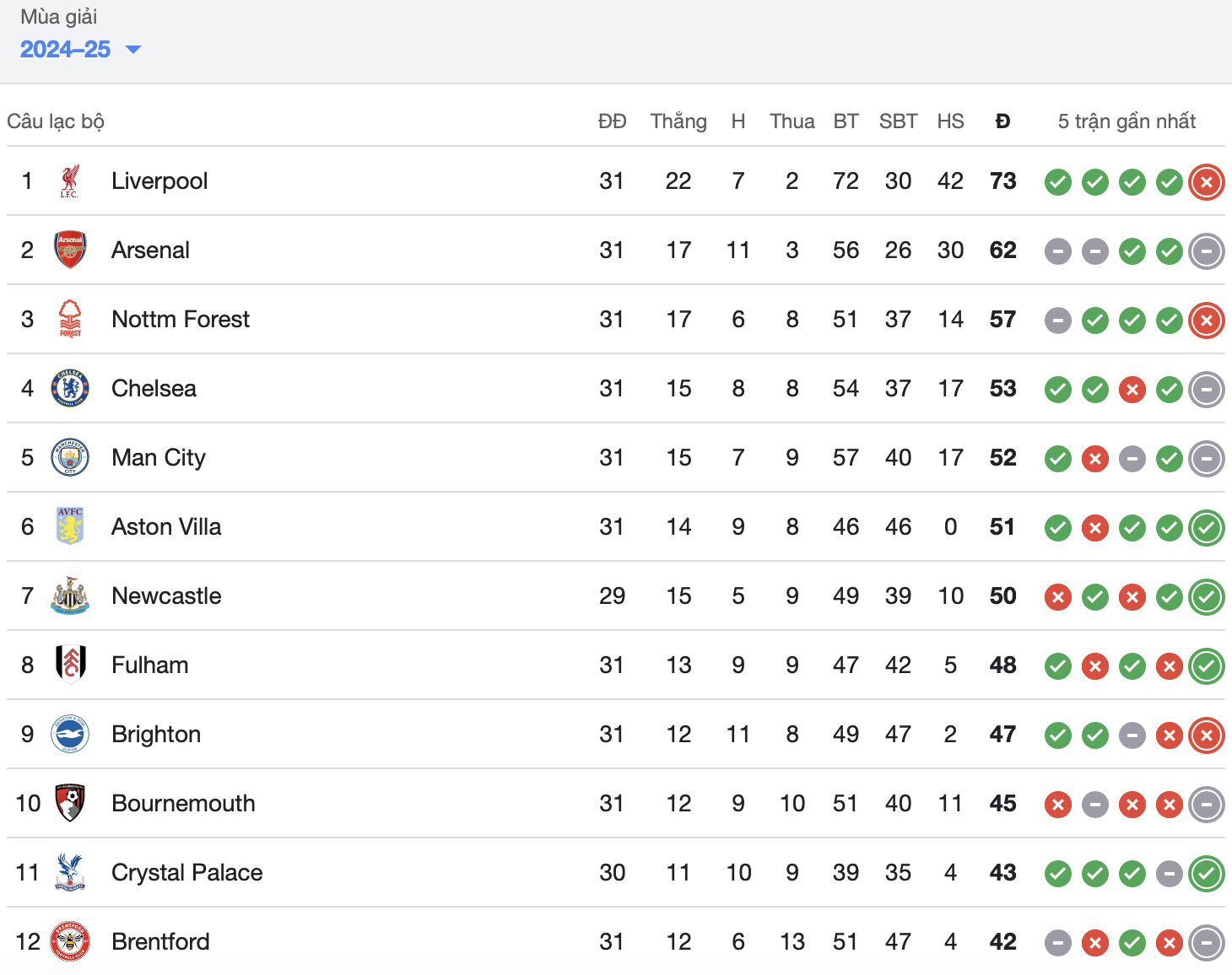This screenshot has height=975, width=1232.
Task: Click the '5 trận gần nhất' header
Action: point(1127,121)
